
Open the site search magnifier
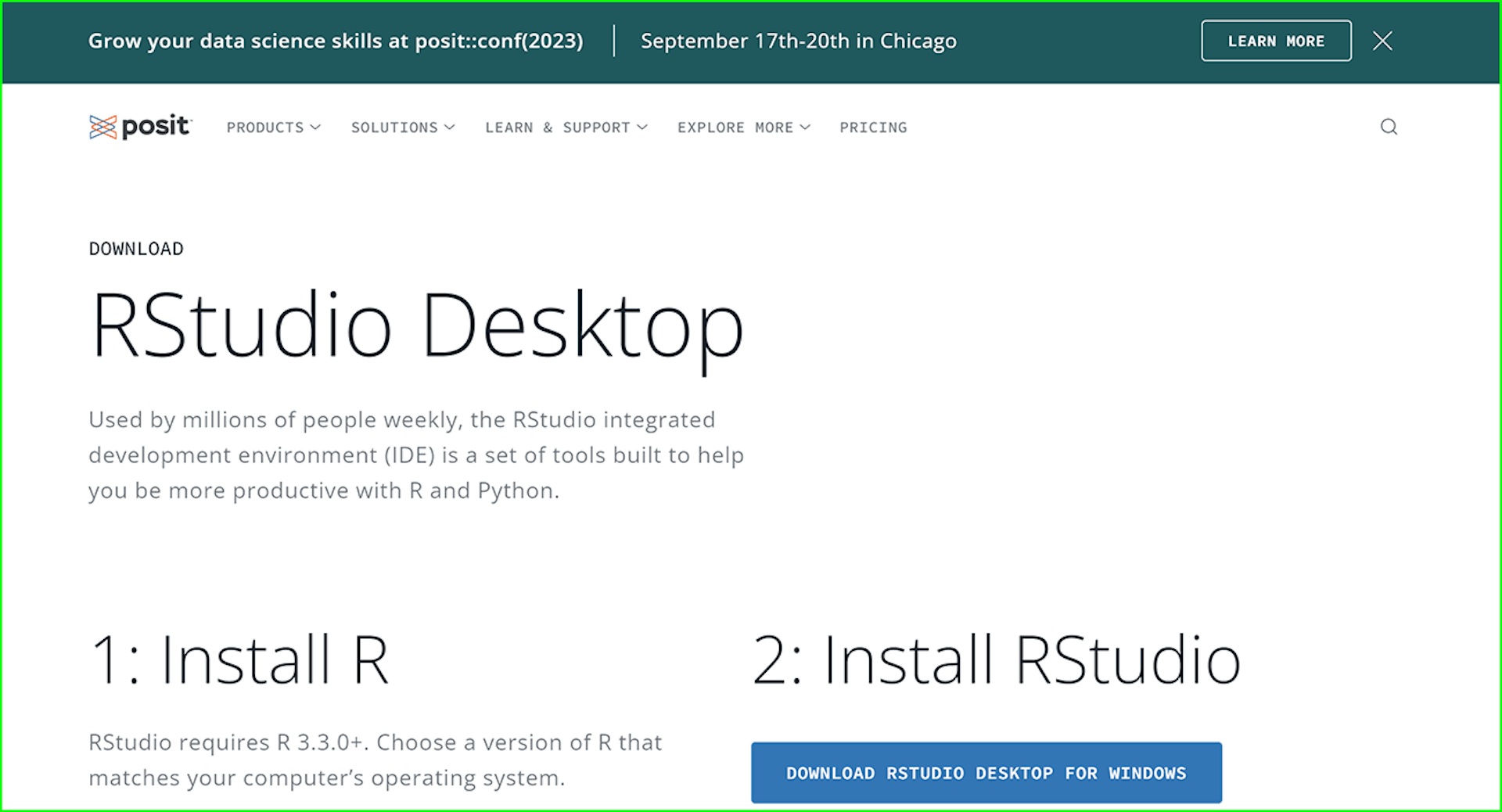(1389, 126)
